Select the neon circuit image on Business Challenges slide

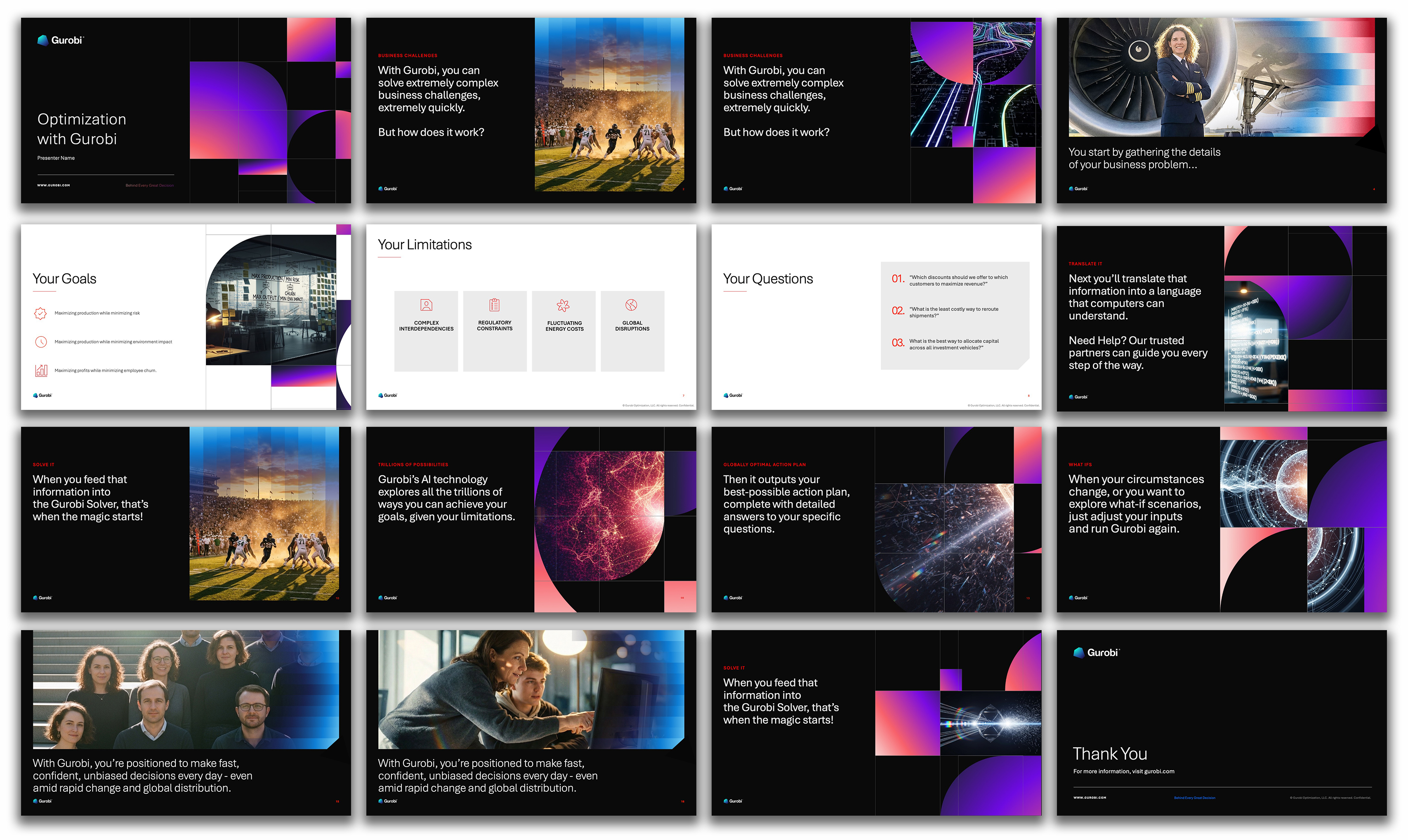click(973, 85)
